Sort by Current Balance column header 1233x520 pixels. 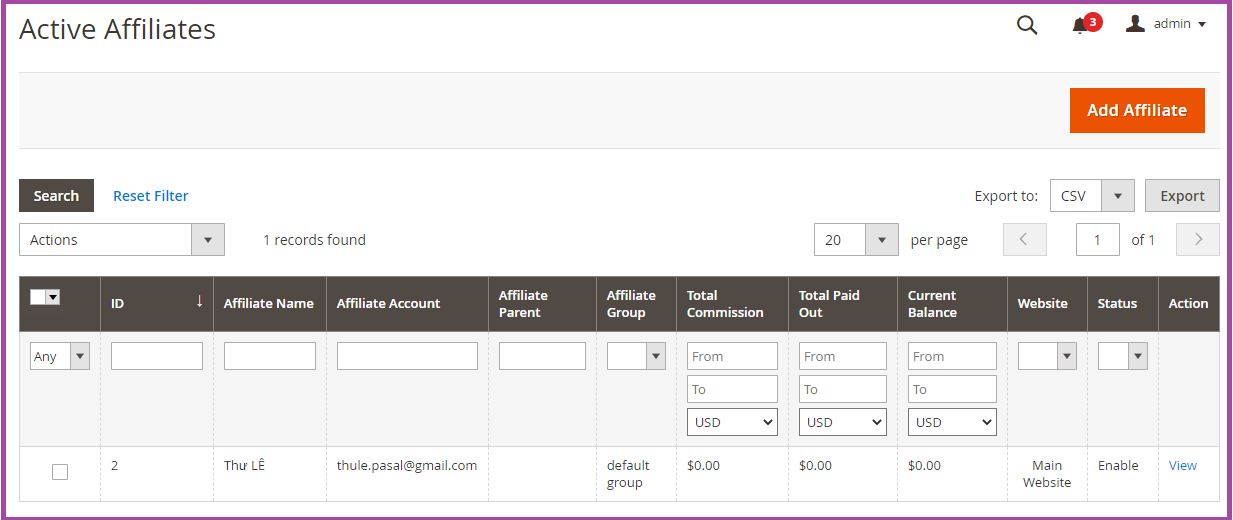click(x=932, y=304)
